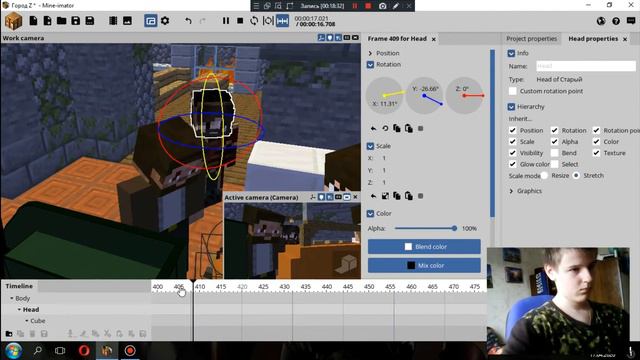Select the Head properties tab
This screenshot has width=640, height=360.
tap(593, 38)
